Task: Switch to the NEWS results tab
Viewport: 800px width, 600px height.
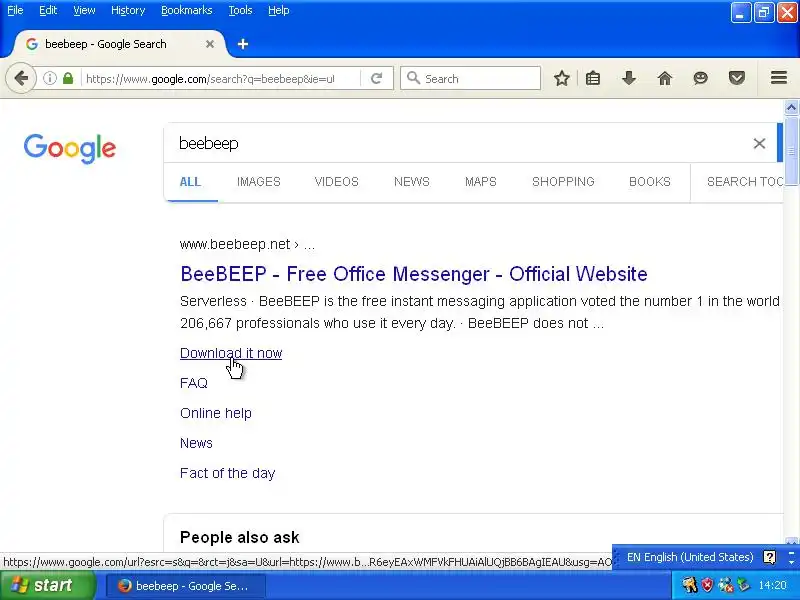Action: pyautogui.click(x=412, y=182)
